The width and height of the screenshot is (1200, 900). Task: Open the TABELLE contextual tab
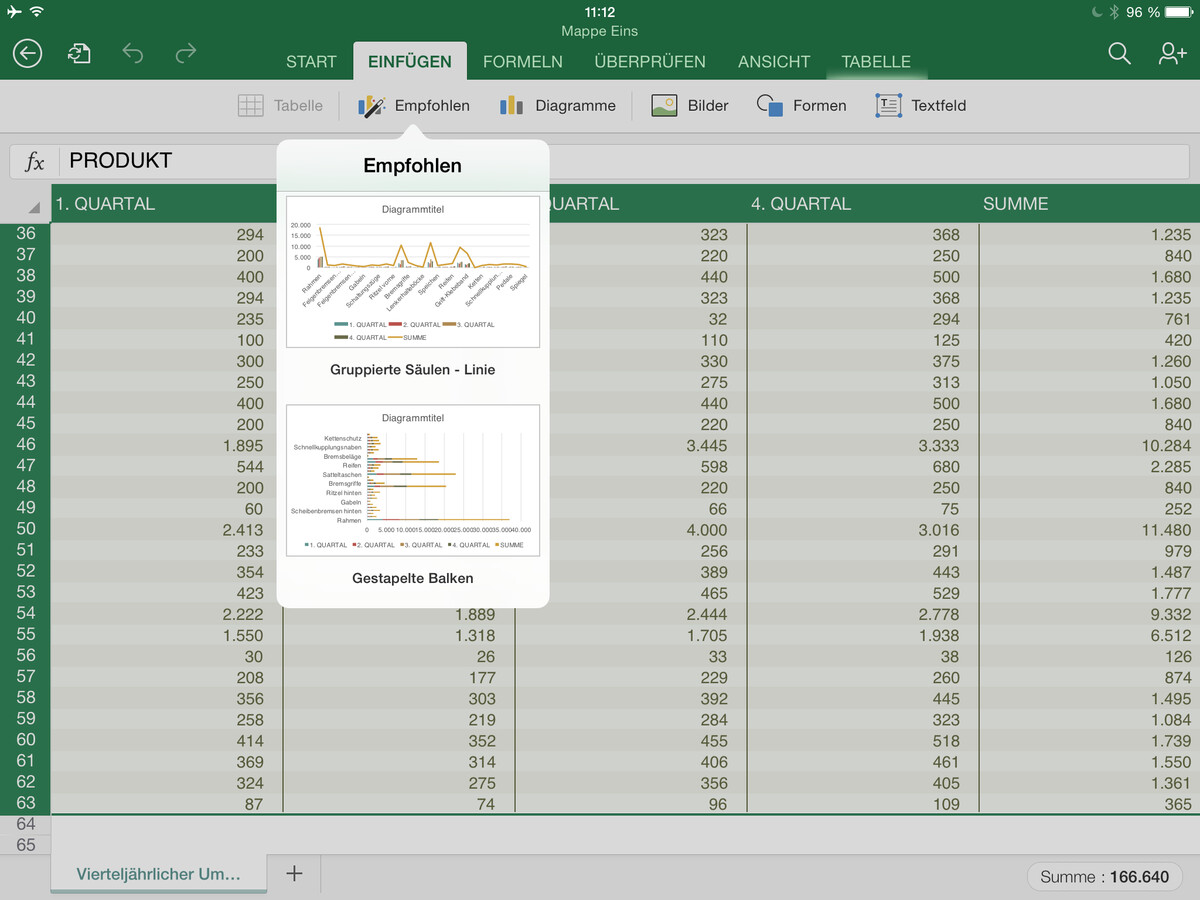tap(876, 61)
